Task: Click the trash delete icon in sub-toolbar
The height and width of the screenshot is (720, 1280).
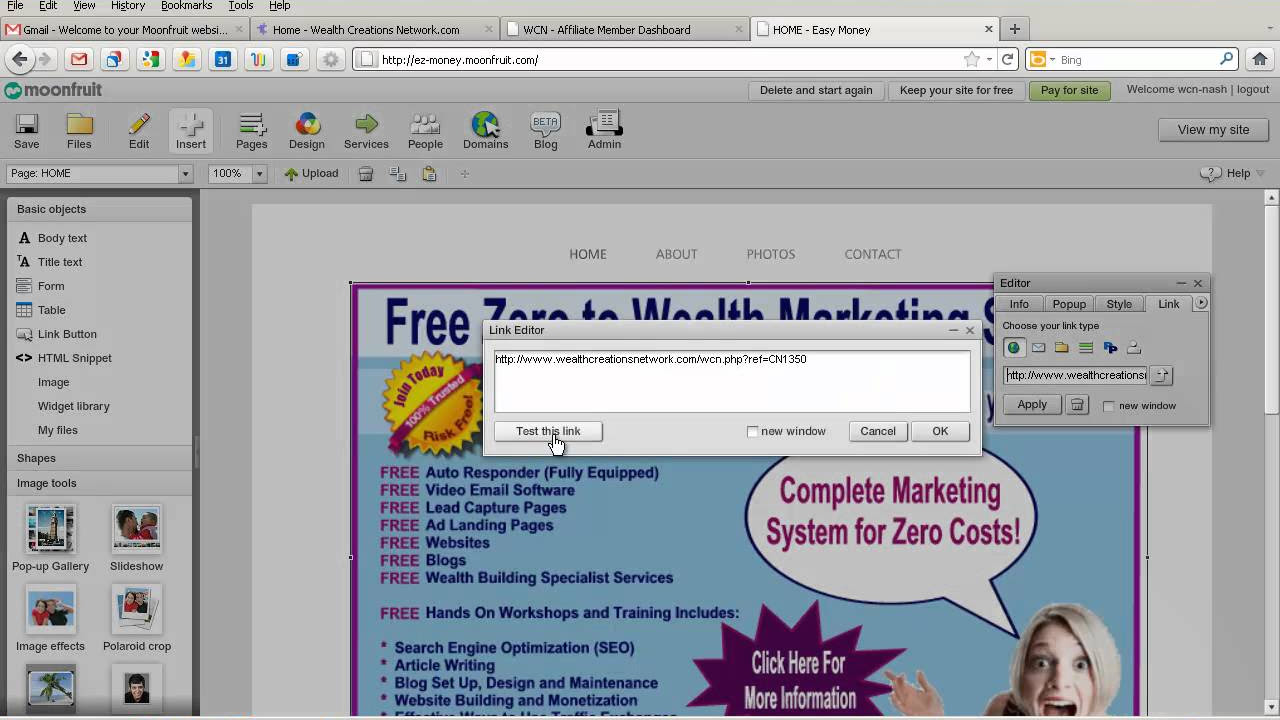Action: tap(366, 174)
